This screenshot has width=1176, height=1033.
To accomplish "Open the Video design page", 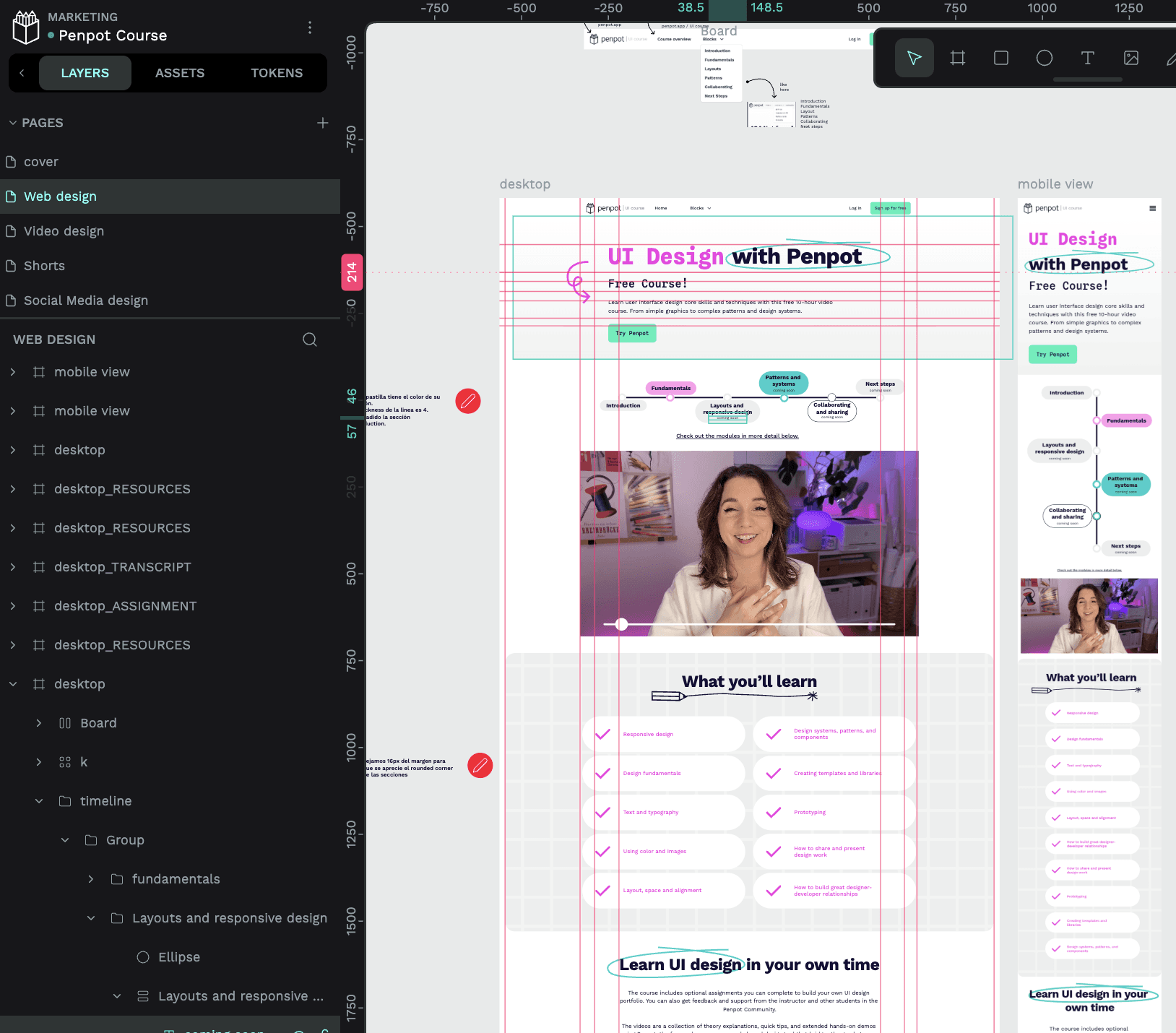I will [x=170, y=231].
